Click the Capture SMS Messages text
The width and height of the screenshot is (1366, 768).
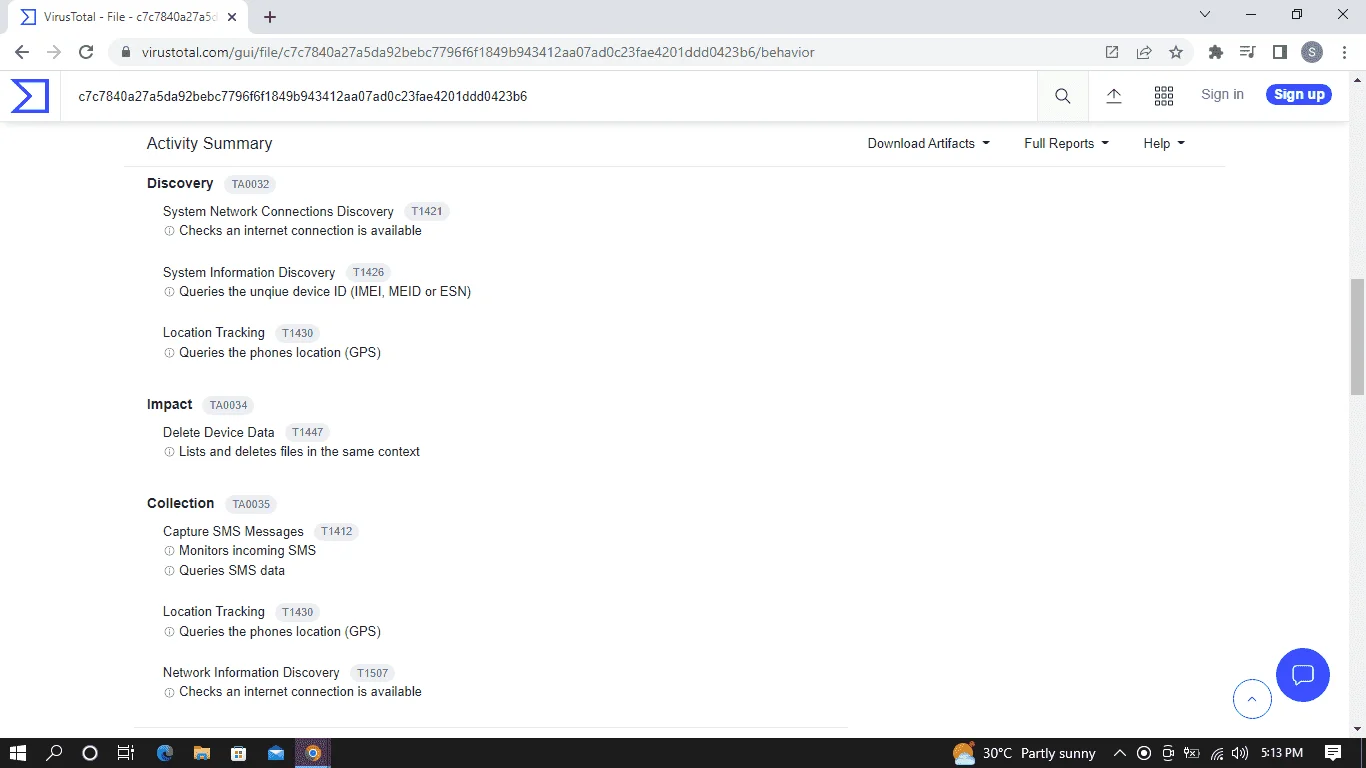pyautogui.click(x=233, y=532)
